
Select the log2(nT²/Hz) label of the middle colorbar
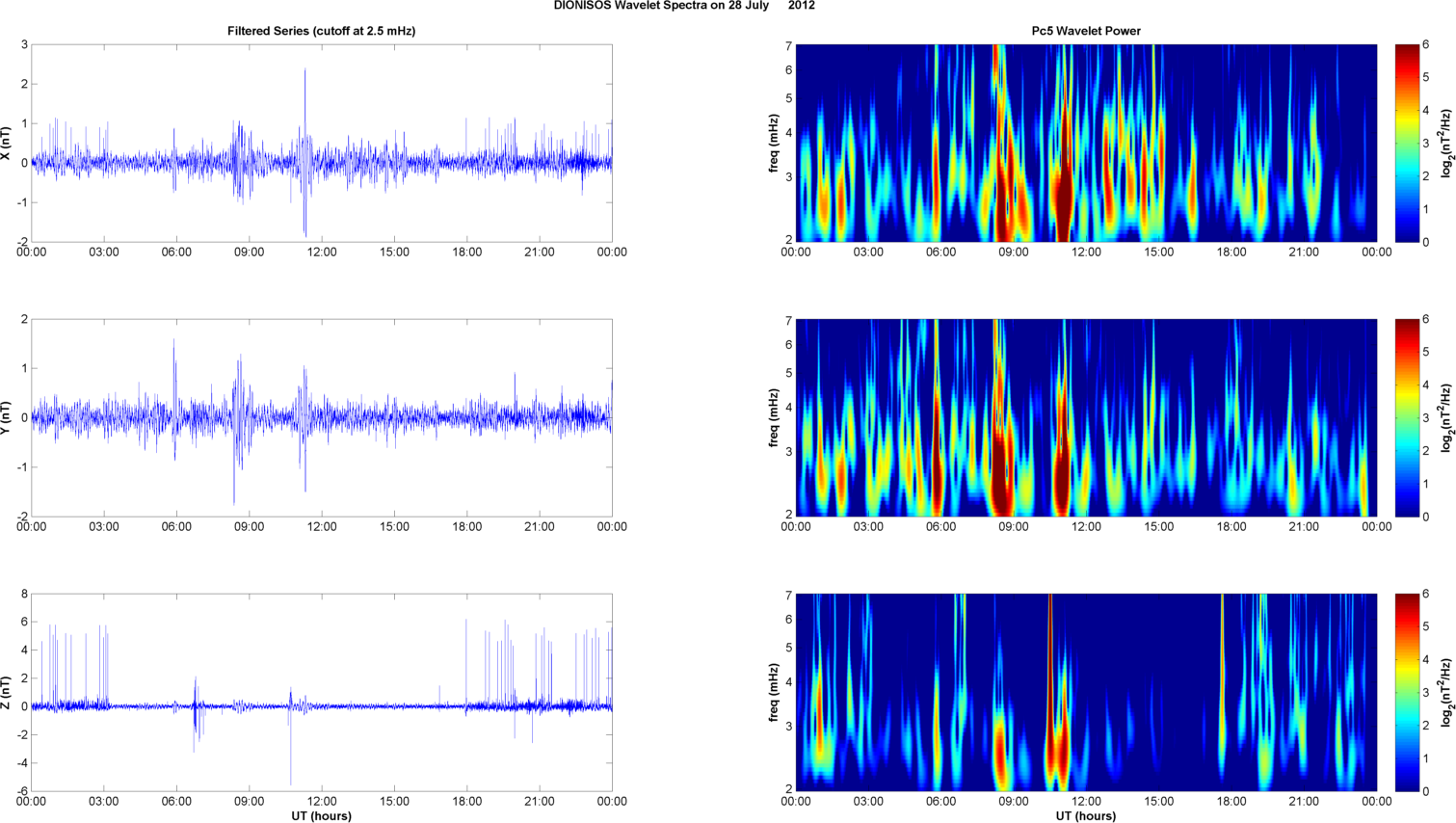click(x=1446, y=417)
